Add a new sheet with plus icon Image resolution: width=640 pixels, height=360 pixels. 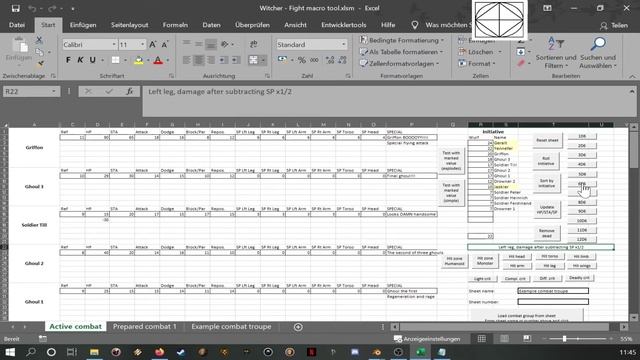pos(298,327)
